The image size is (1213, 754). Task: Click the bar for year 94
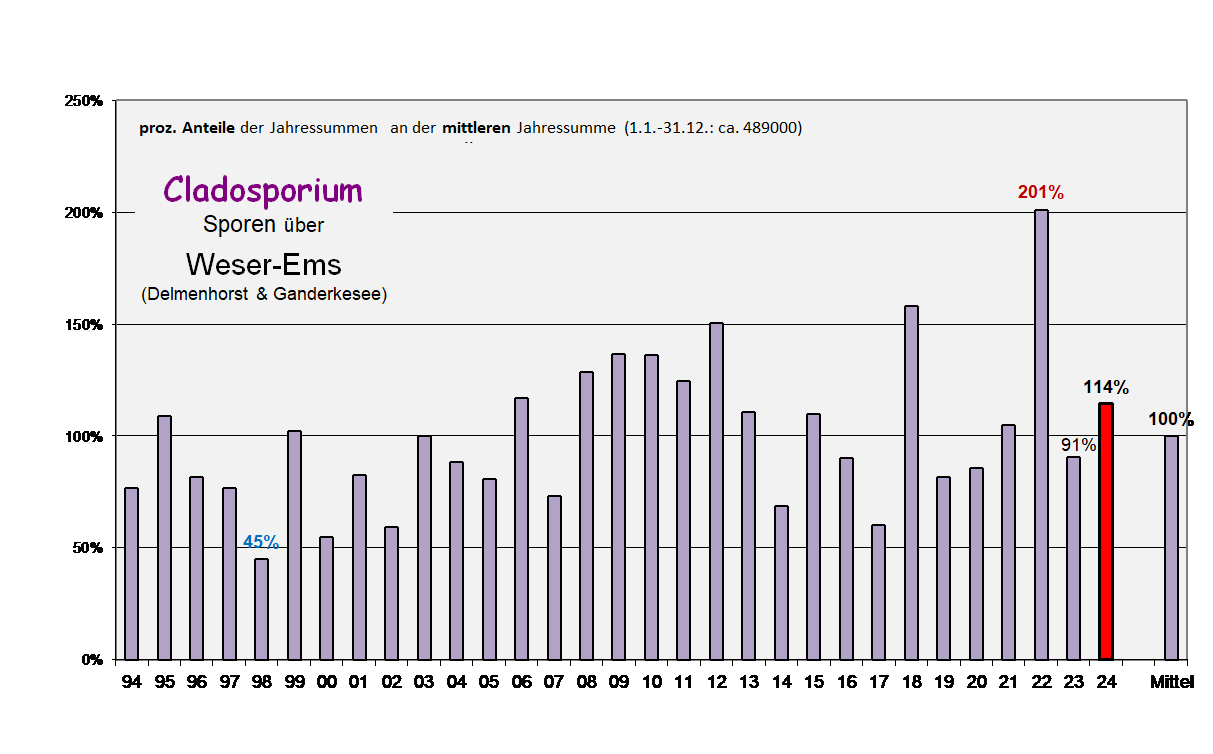131,574
